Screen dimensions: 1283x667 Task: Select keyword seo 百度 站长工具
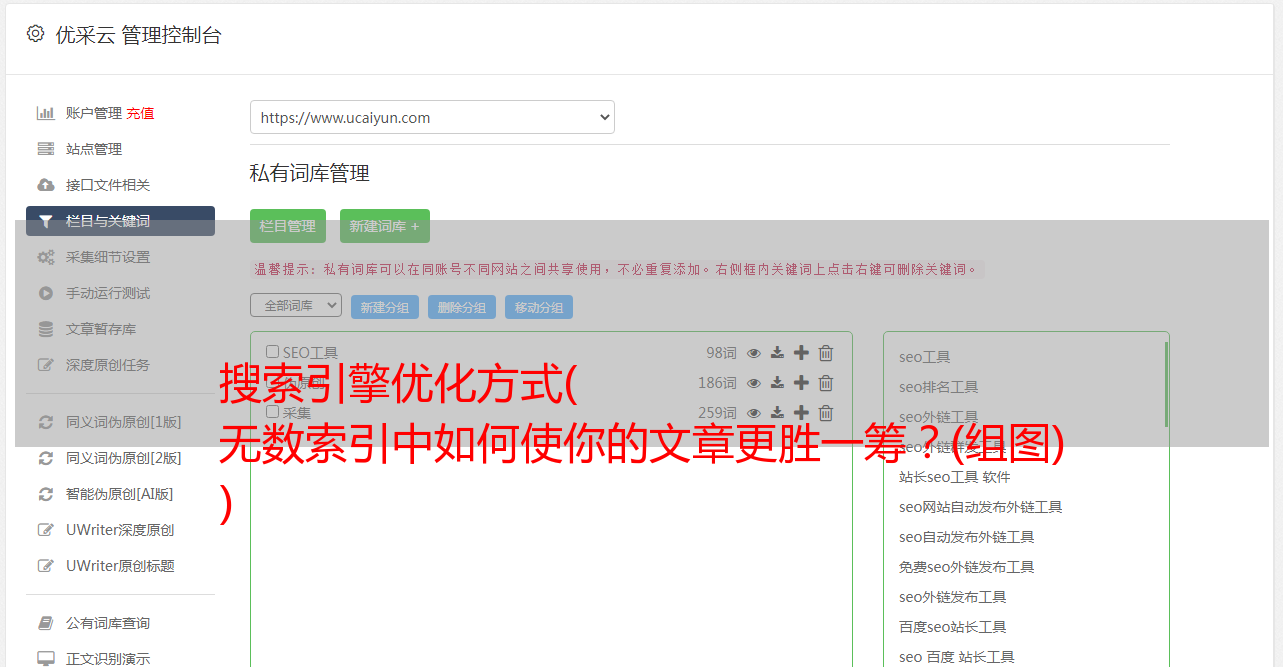click(x=956, y=657)
